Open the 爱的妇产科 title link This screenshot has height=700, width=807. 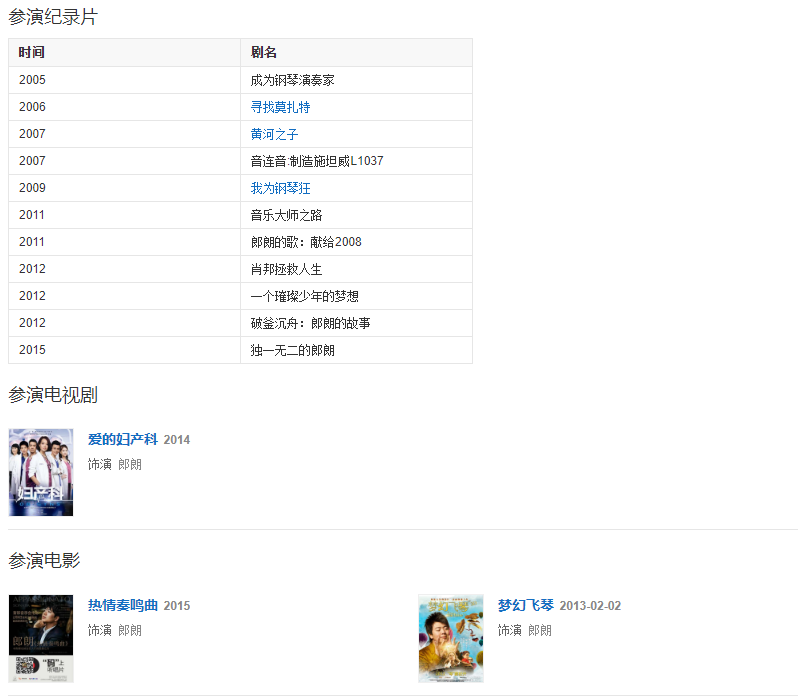click(x=122, y=439)
